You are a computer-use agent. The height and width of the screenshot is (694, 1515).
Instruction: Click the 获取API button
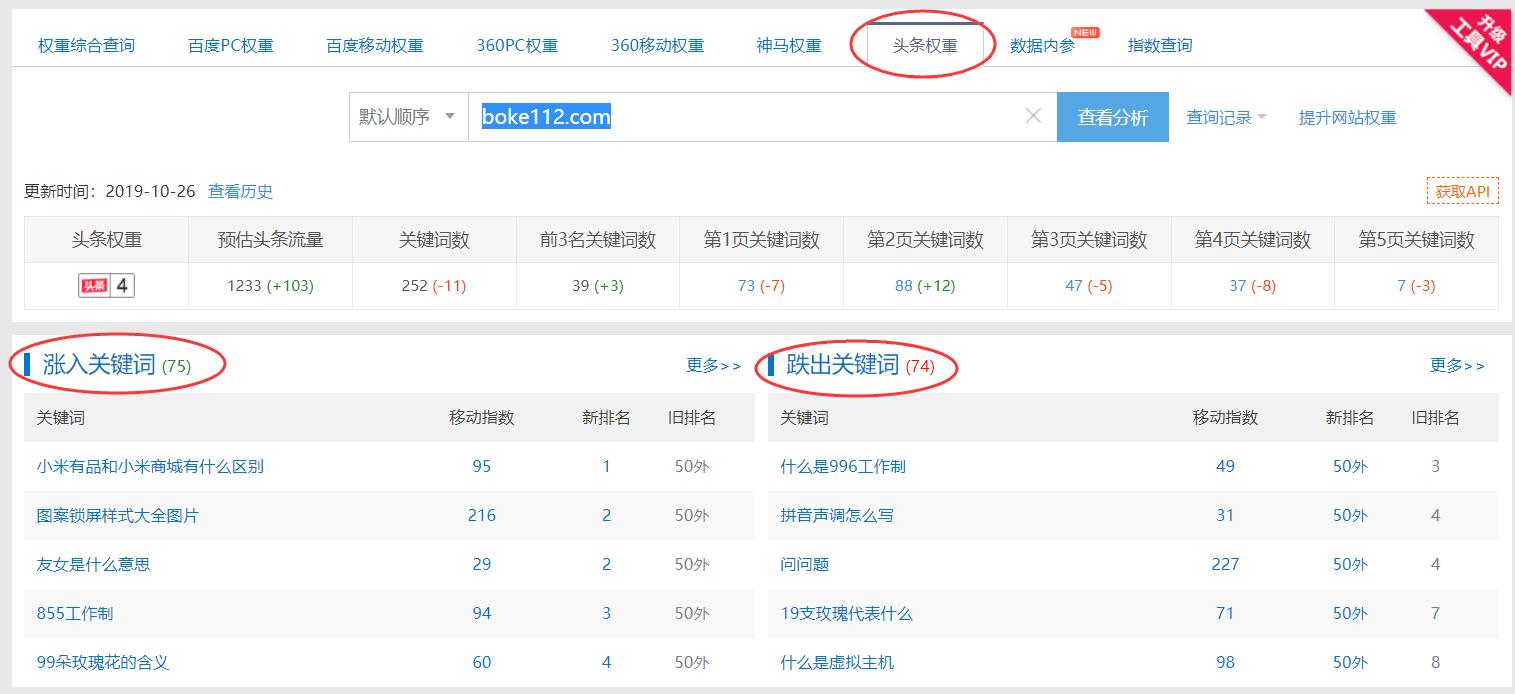(x=1462, y=190)
